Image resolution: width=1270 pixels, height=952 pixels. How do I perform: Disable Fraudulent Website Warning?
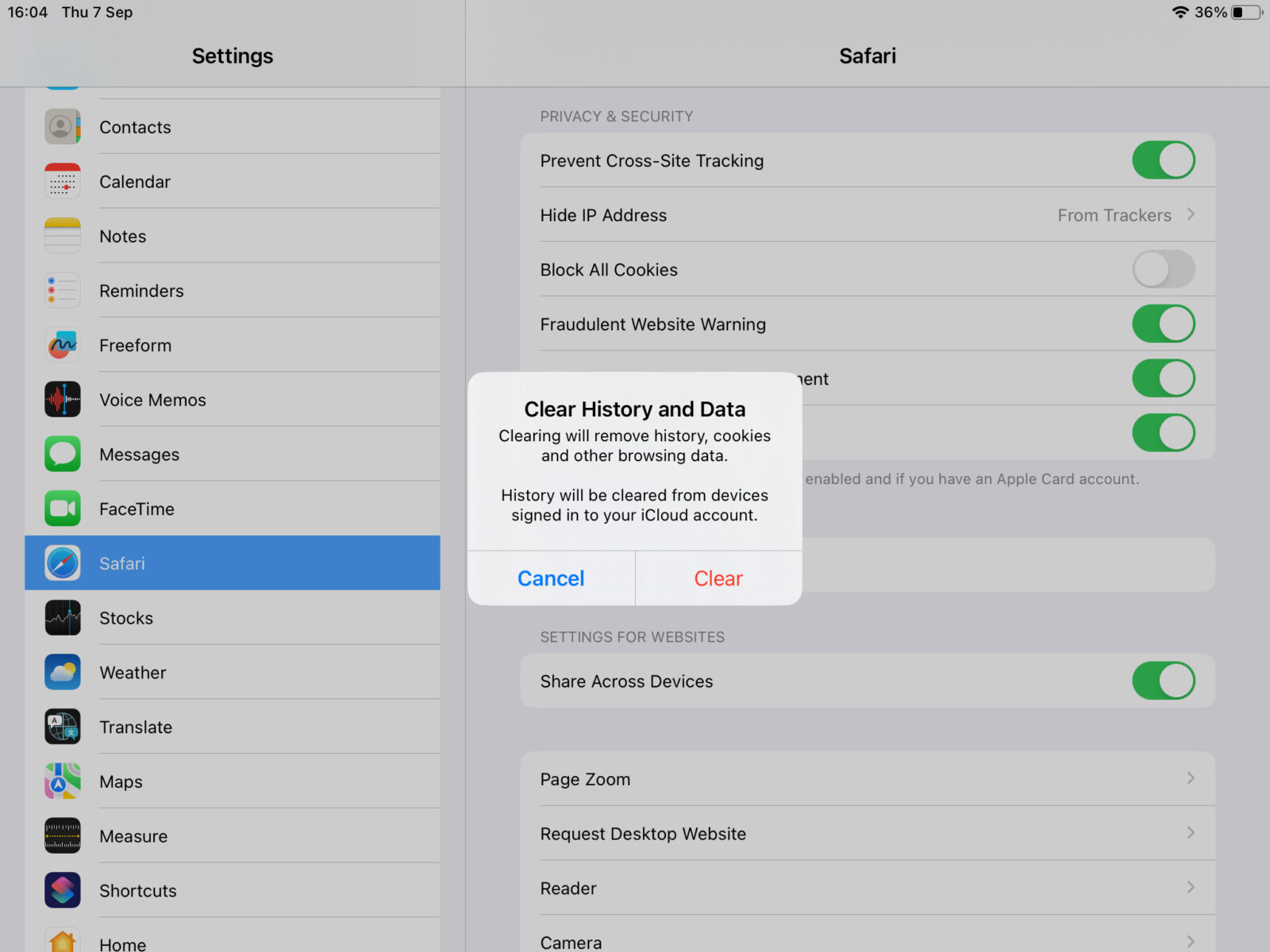pos(1164,324)
